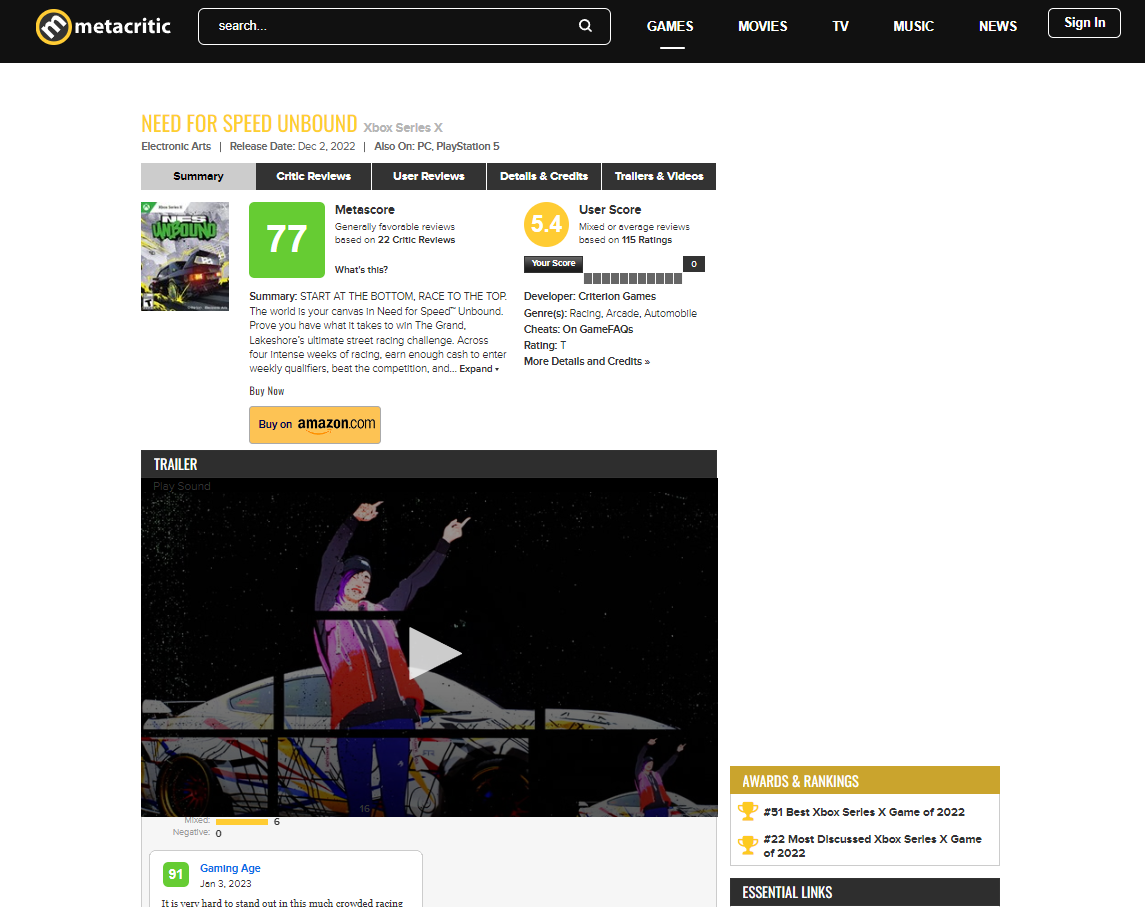Open the MUSIC navigation menu

[x=914, y=26]
